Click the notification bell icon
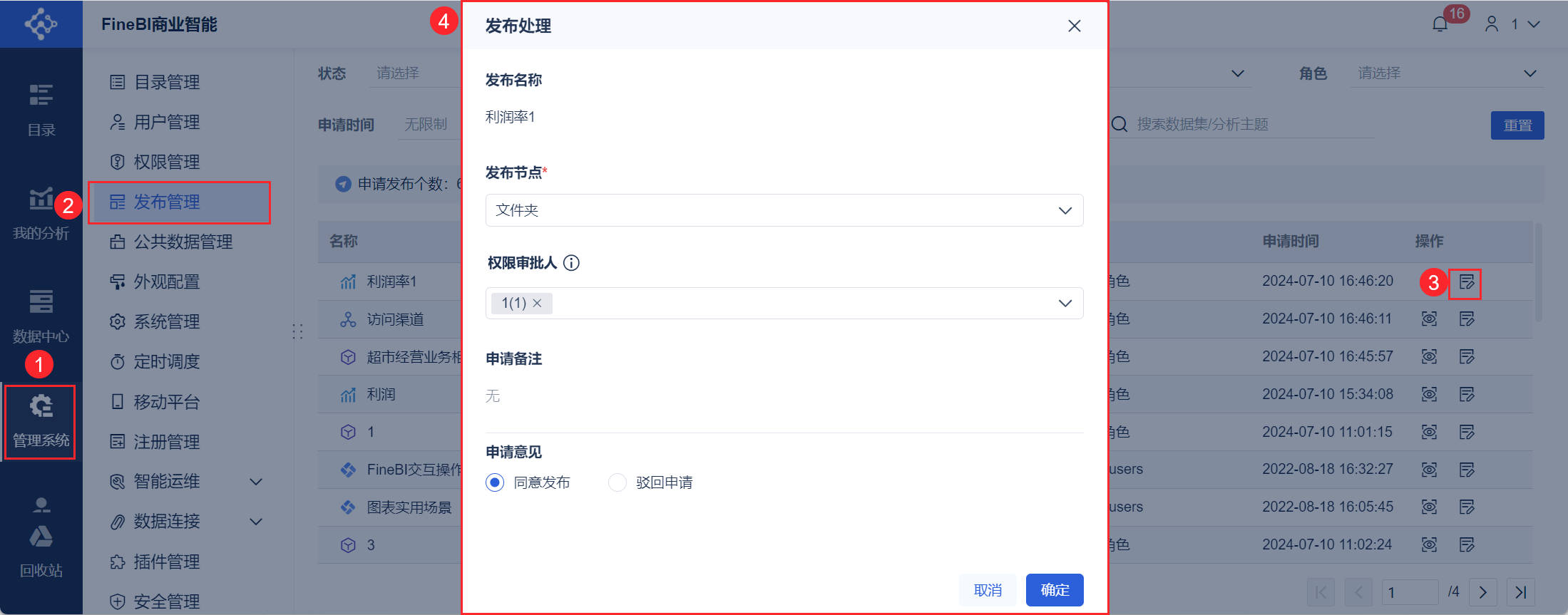 coord(1440,24)
